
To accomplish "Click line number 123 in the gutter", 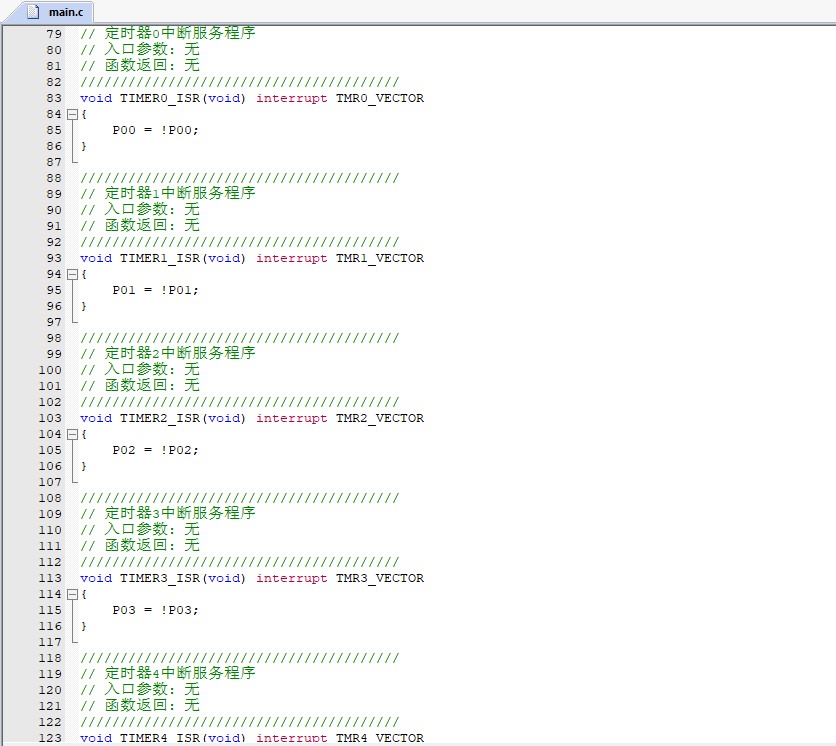I will tap(49, 738).
